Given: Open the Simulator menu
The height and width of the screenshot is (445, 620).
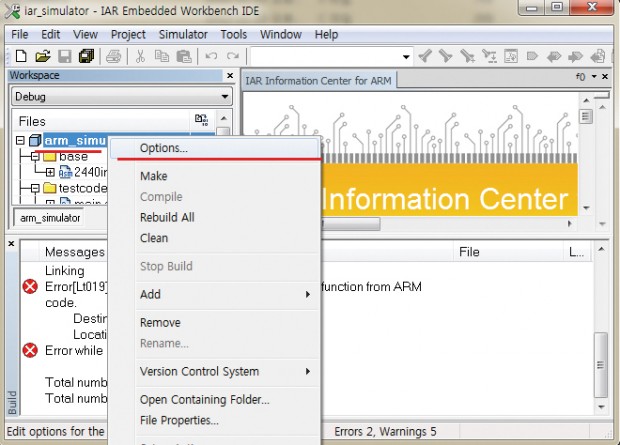Looking at the screenshot, I should (183, 34).
